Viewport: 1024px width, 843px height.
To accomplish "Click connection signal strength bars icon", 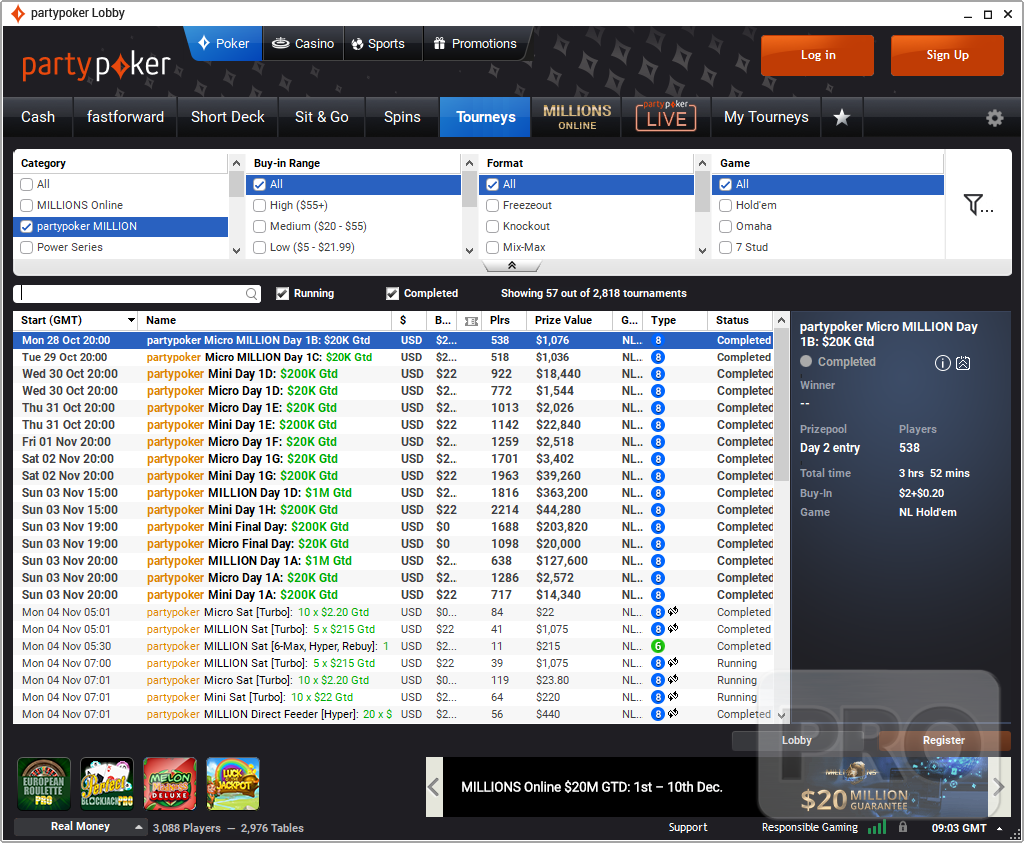I will click(877, 828).
